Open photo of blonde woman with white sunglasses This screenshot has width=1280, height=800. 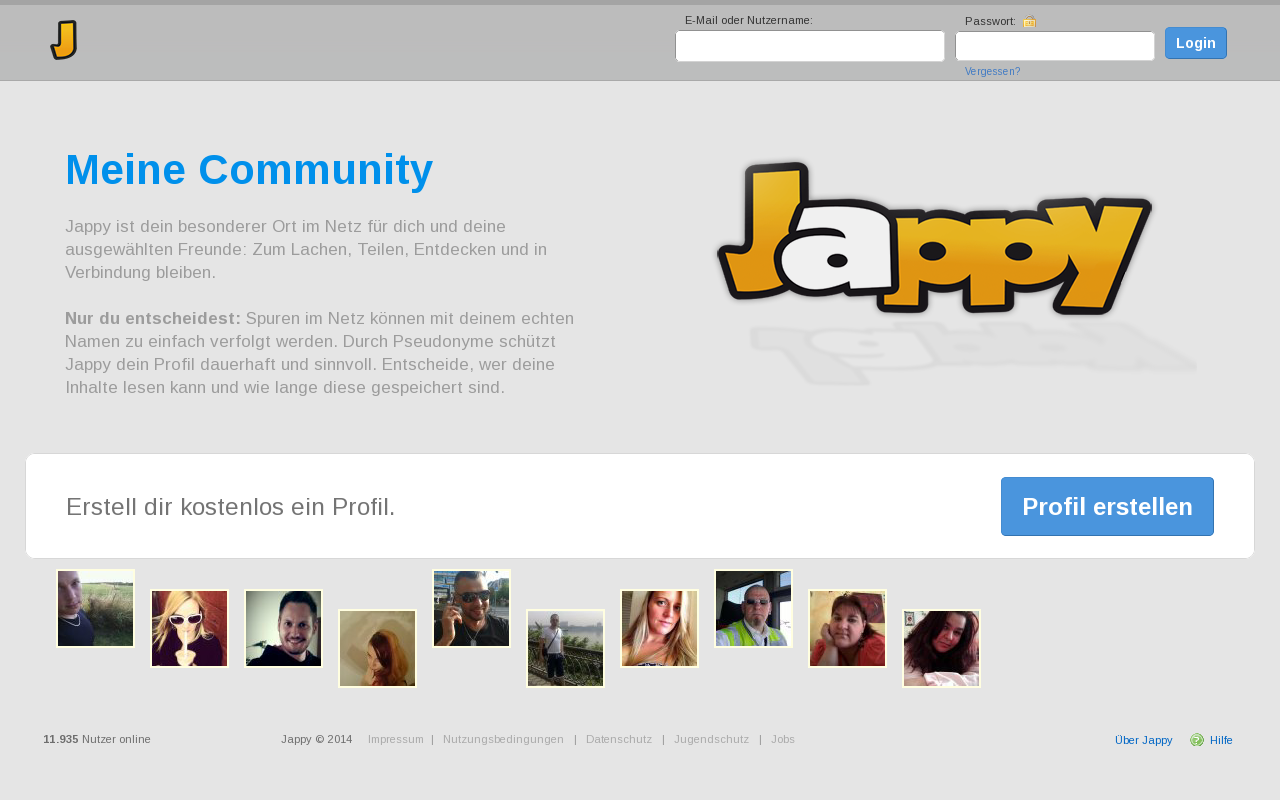(x=190, y=629)
